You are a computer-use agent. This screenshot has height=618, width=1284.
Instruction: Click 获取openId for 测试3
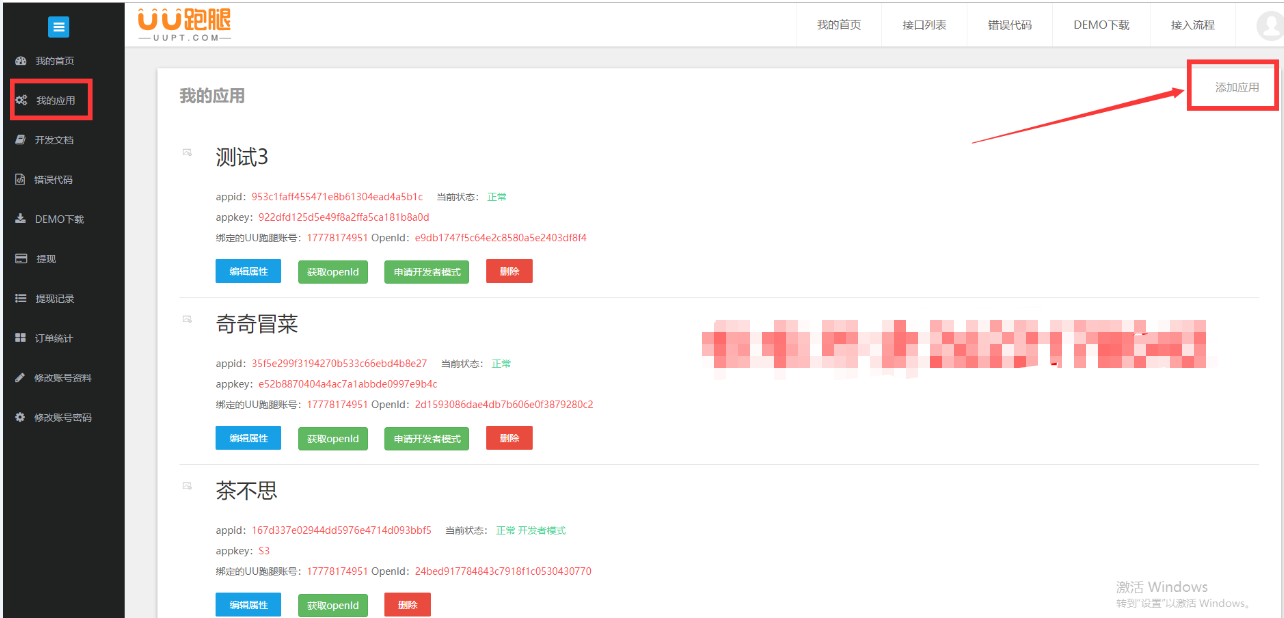tap(333, 271)
